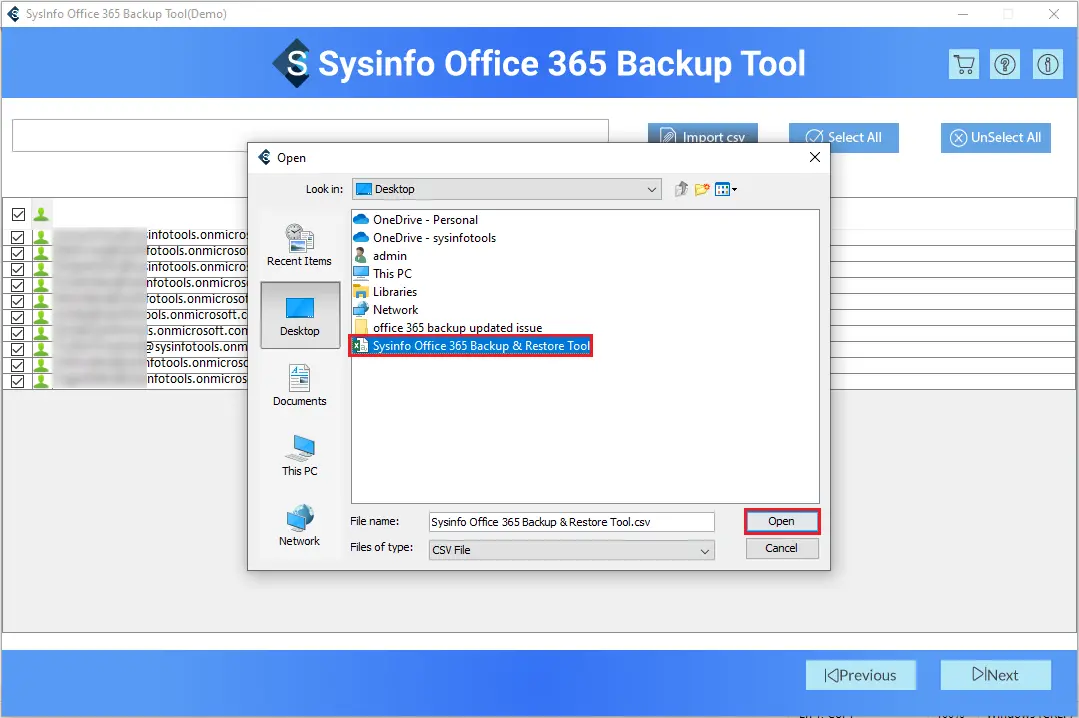Click the Previous button

click(x=861, y=675)
